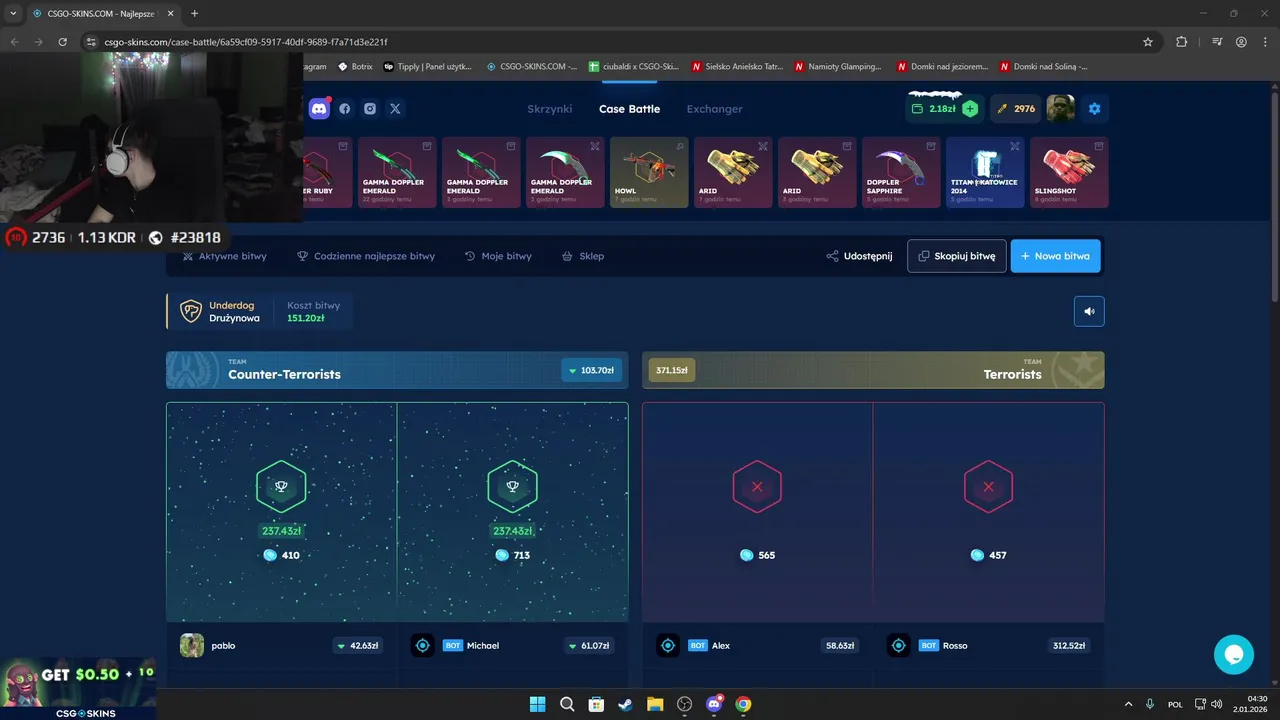Switch to Skrzynki tab
The width and height of the screenshot is (1280, 720).
click(549, 109)
